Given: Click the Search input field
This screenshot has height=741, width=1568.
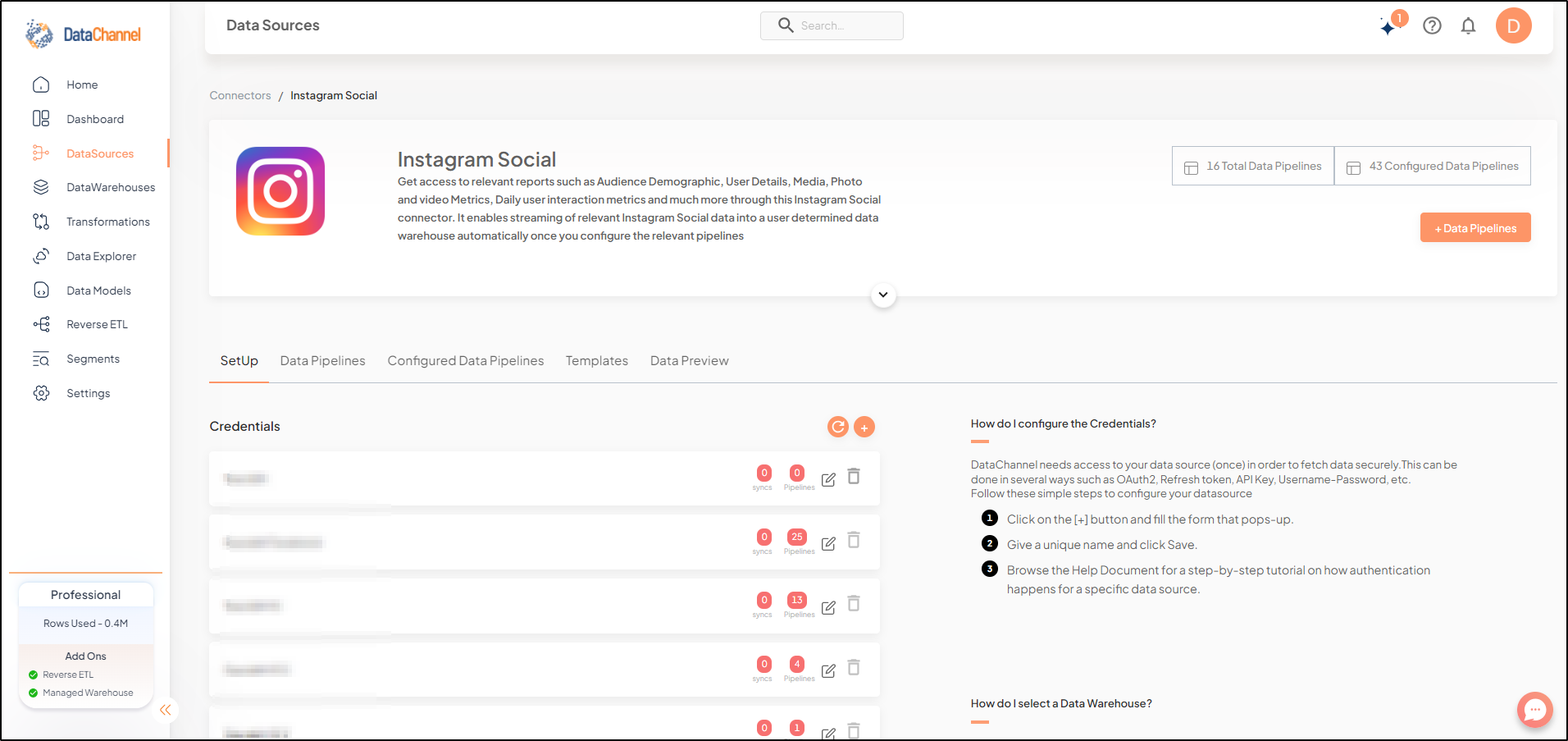Looking at the screenshot, I should point(832,25).
